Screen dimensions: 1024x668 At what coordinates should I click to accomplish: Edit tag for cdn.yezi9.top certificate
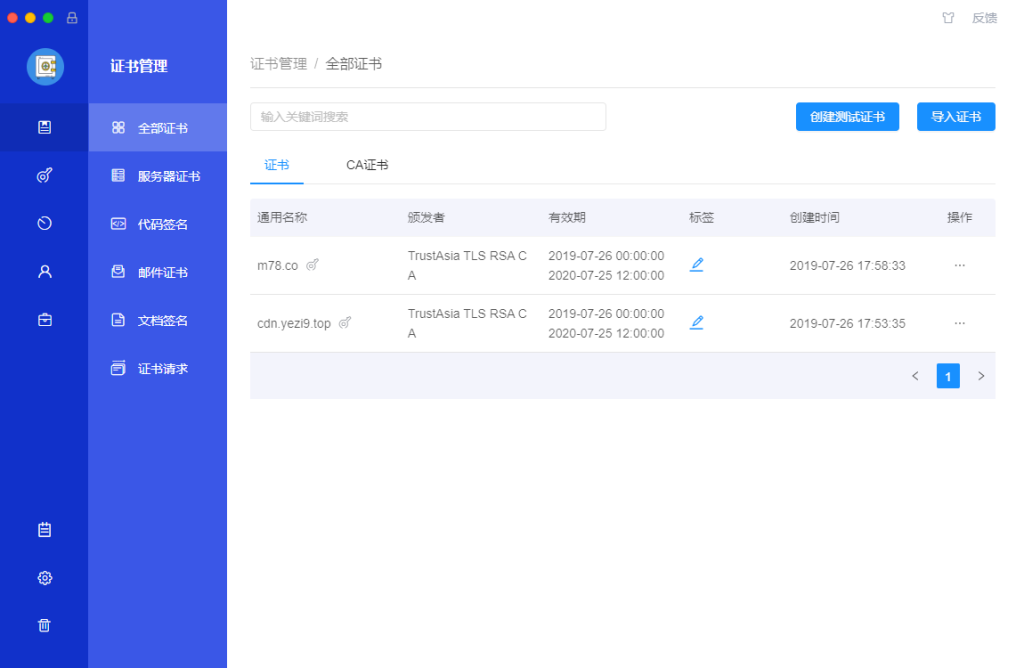click(x=697, y=323)
